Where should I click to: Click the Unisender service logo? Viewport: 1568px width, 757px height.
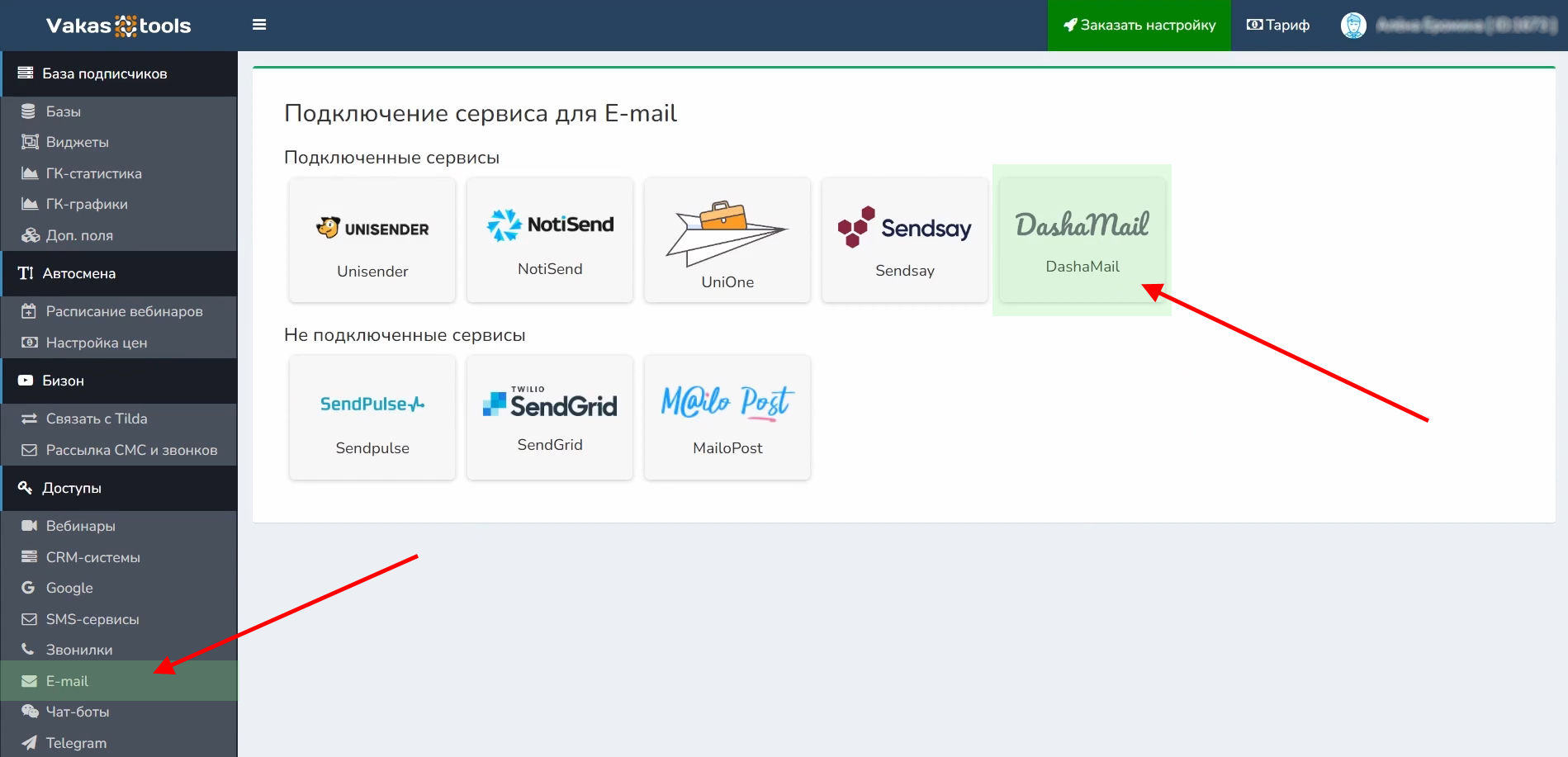pos(372,228)
